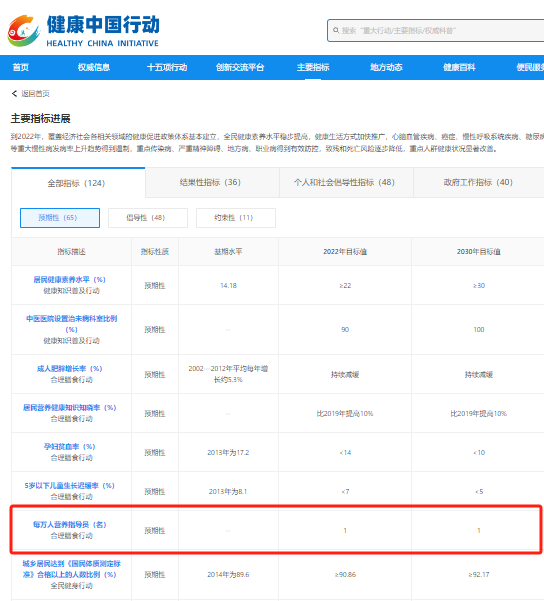Focus the search input field
Screen dimensions: 544x601
(436, 30)
